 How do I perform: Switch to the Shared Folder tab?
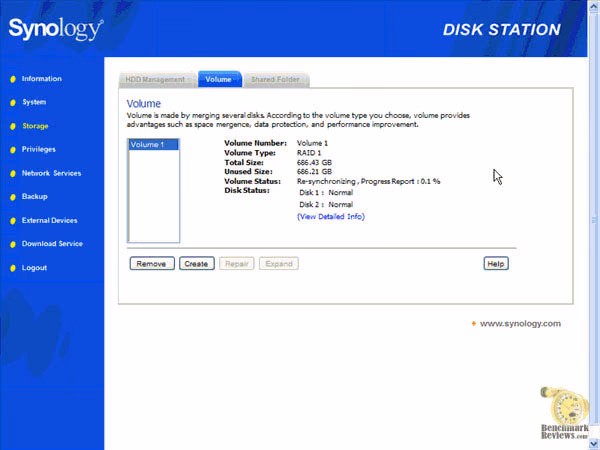(276, 79)
